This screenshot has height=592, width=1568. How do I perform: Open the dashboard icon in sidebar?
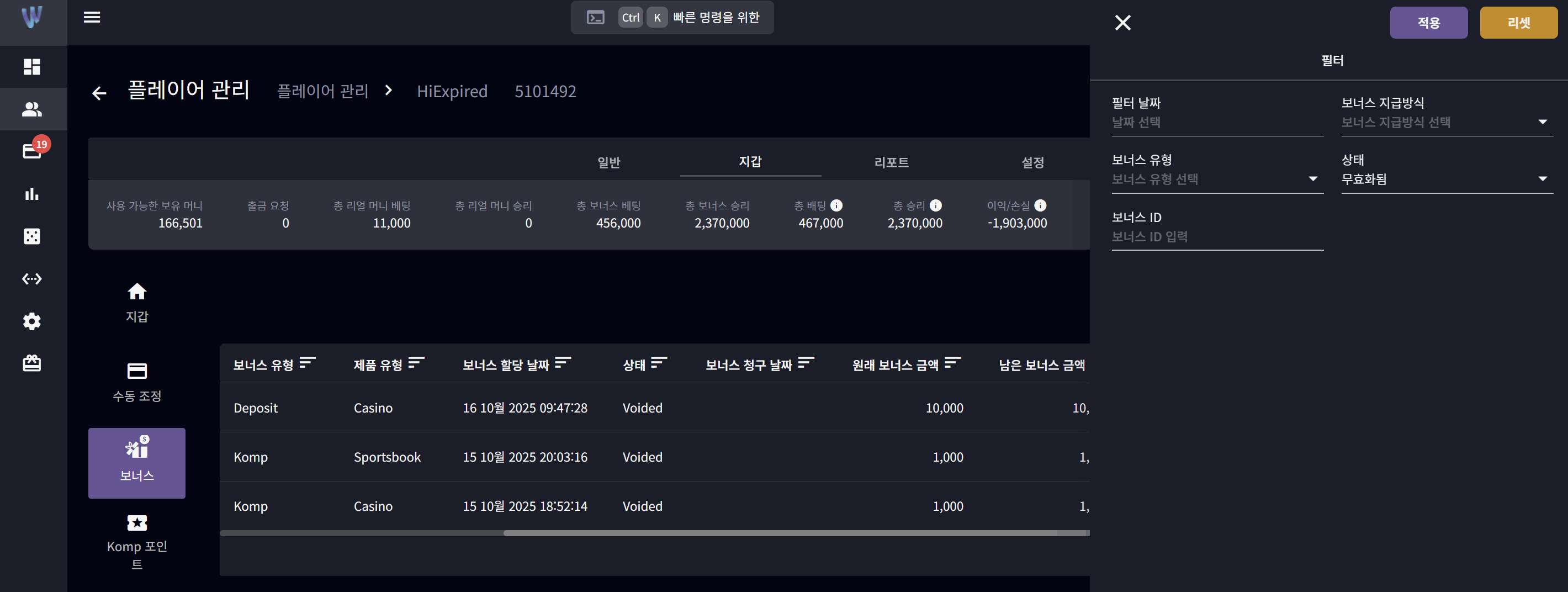point(31,66)
